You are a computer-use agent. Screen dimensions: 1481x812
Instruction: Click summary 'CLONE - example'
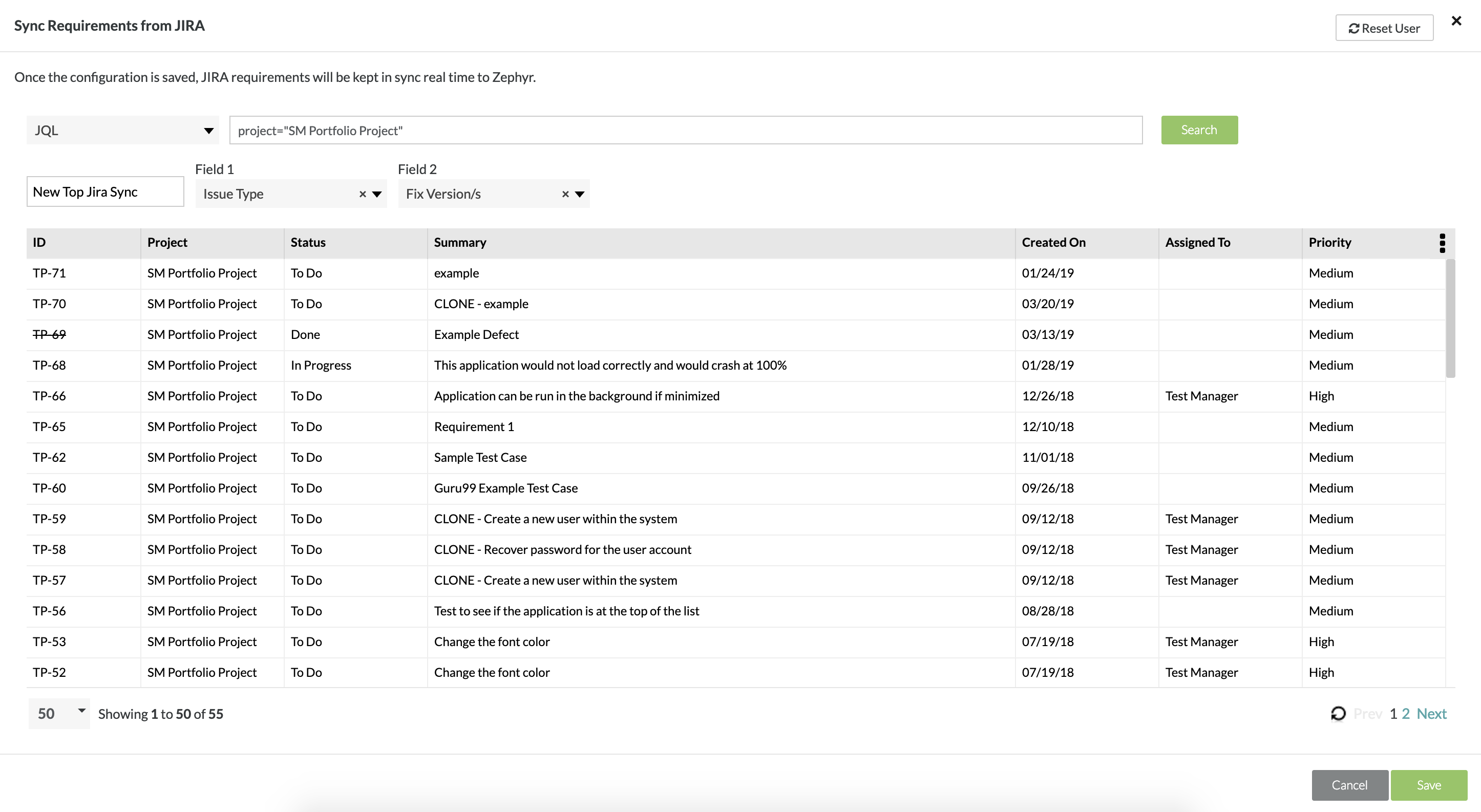tap(481, 304)
